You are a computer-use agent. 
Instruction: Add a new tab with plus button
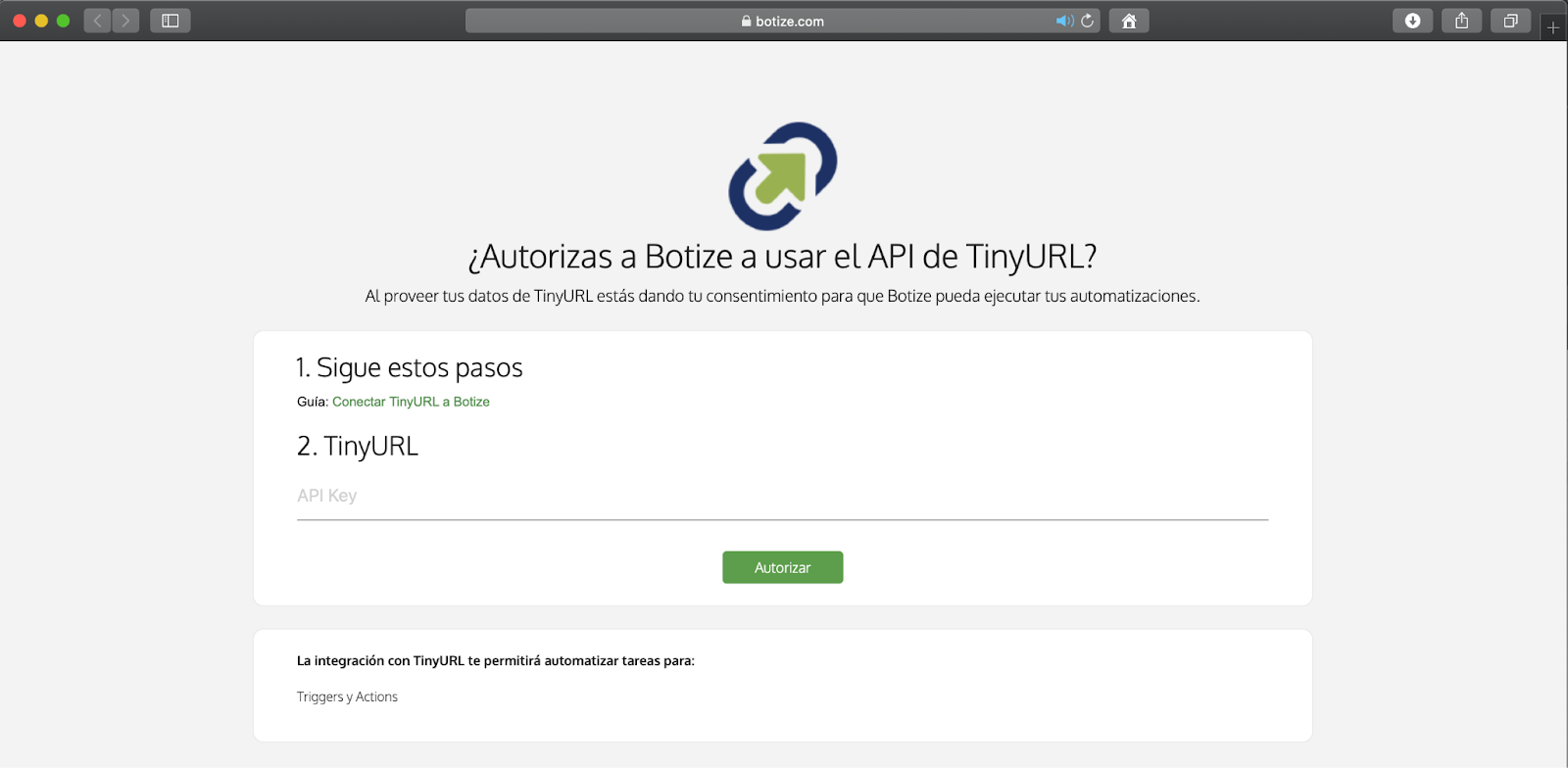(x=1553, y=27)
